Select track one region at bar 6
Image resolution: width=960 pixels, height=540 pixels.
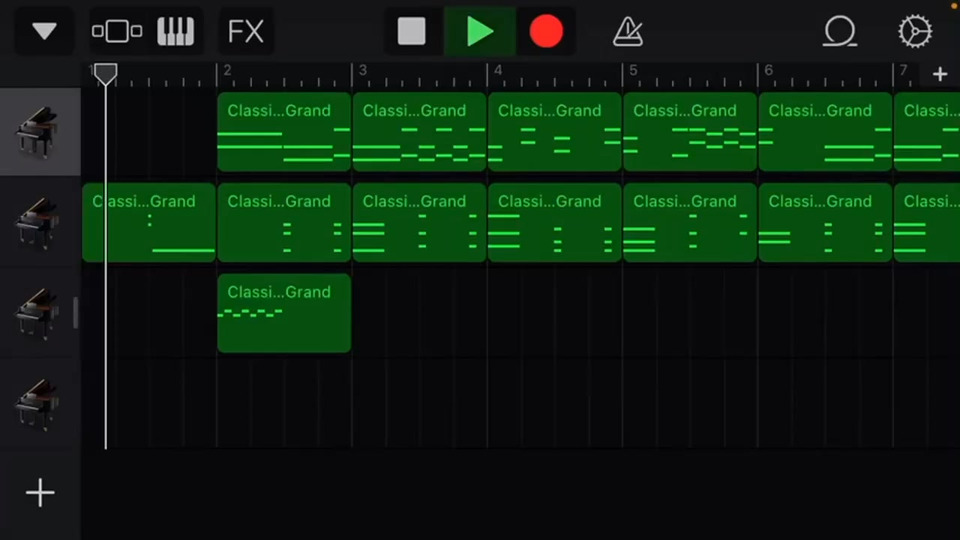(x=825, y=132)
